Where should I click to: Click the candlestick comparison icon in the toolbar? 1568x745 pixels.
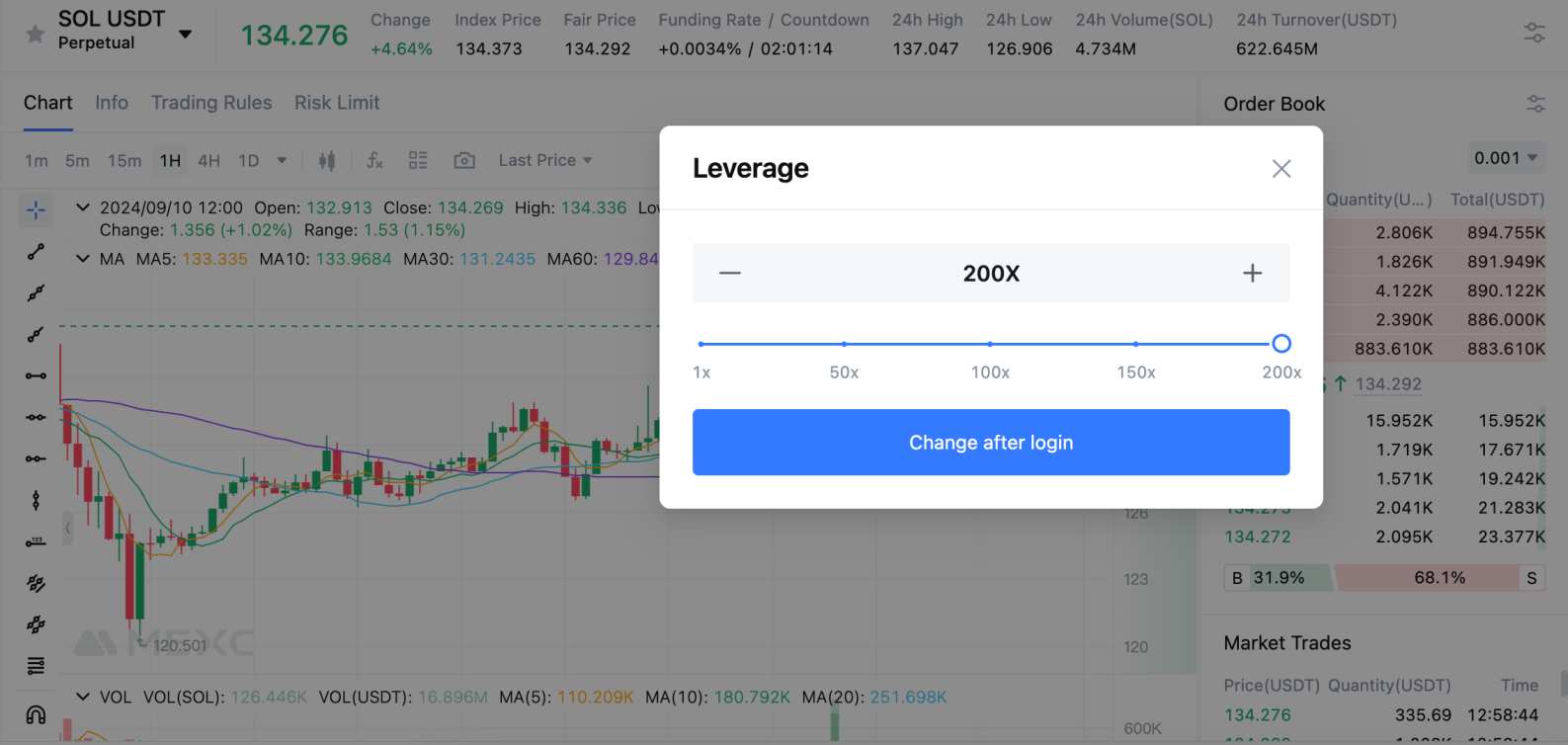point(326,159)
